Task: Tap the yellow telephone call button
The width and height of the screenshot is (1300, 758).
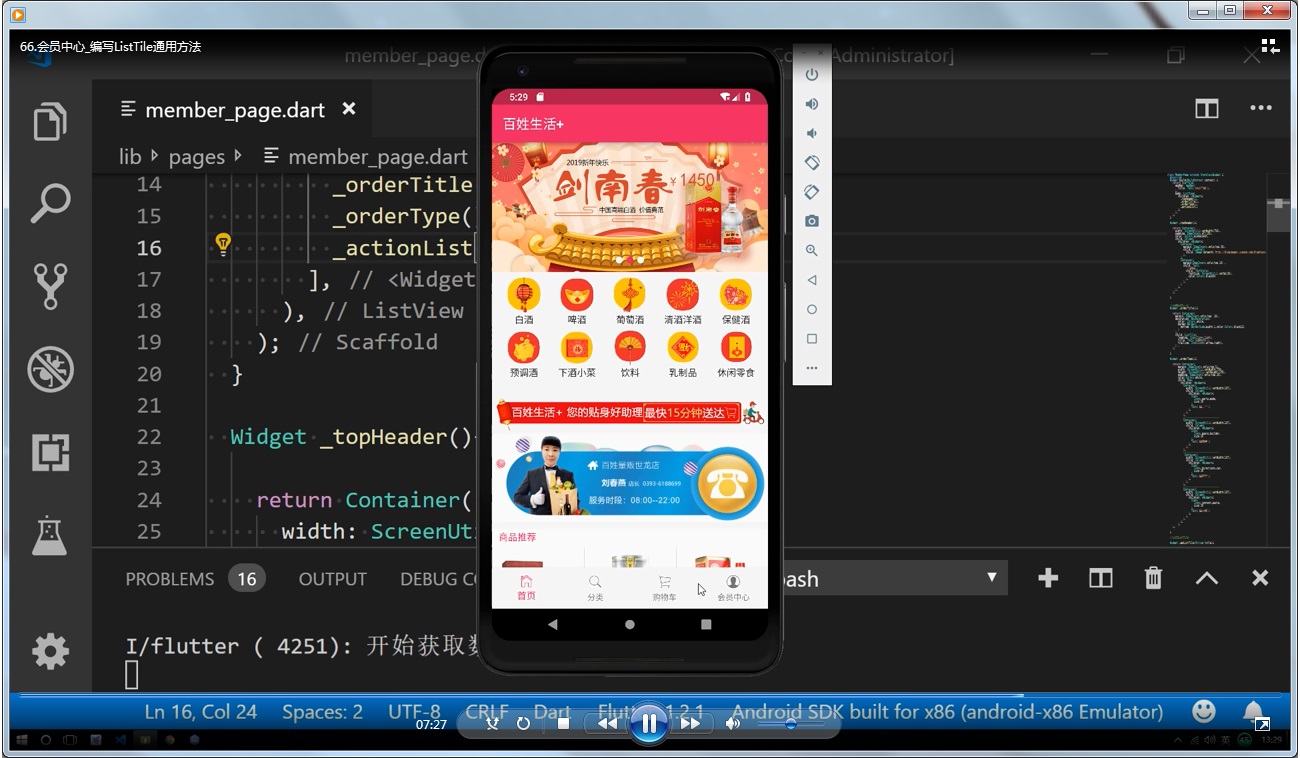Action: click(728, 484)
